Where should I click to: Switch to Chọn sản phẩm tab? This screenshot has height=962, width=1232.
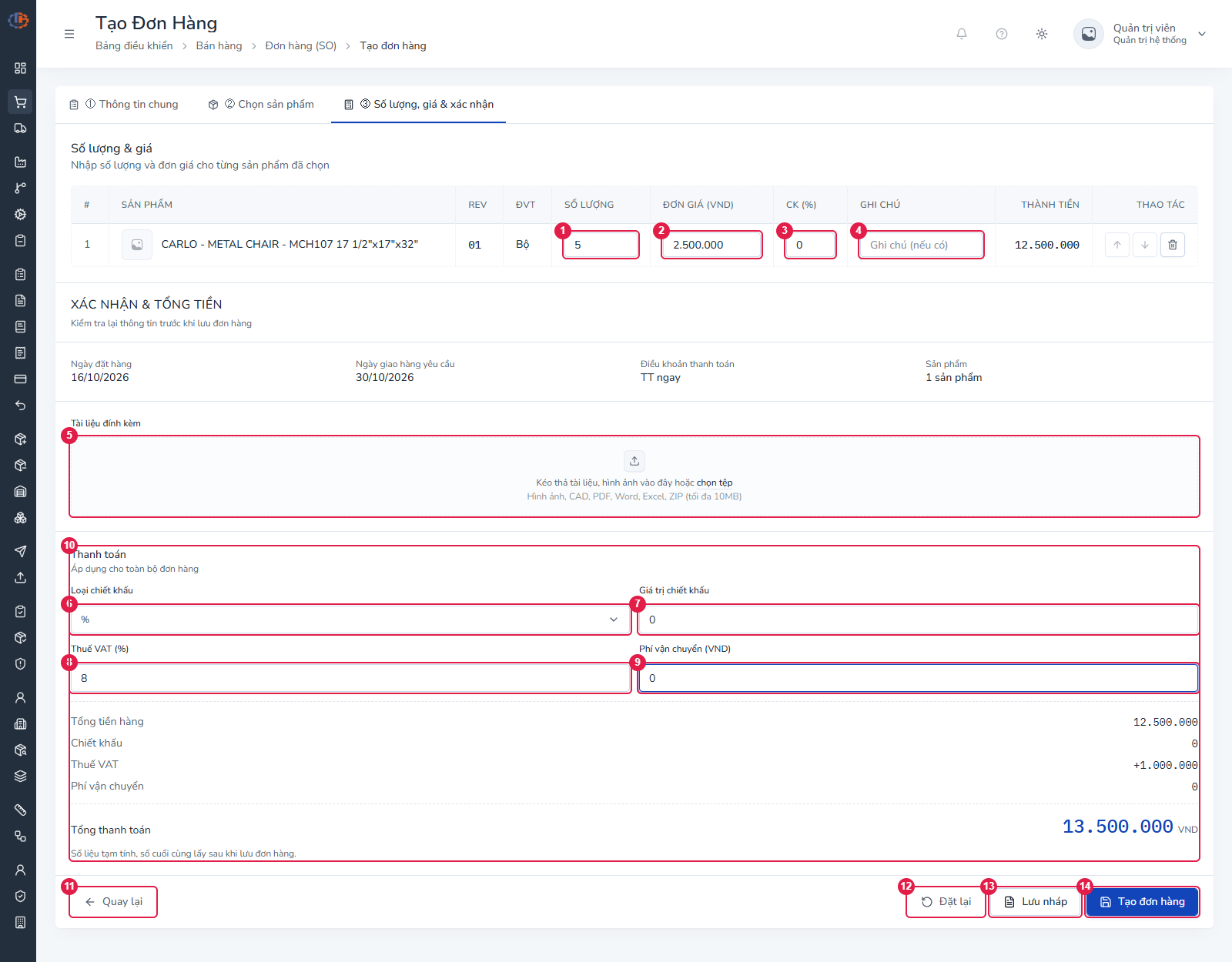(x=261, y=105)
